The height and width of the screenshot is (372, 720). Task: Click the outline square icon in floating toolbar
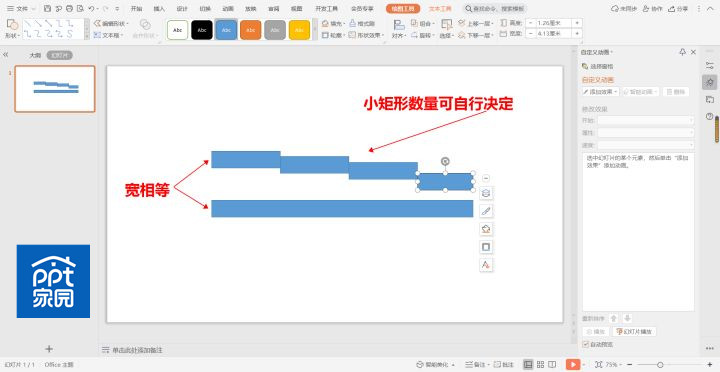pos(486,247)
